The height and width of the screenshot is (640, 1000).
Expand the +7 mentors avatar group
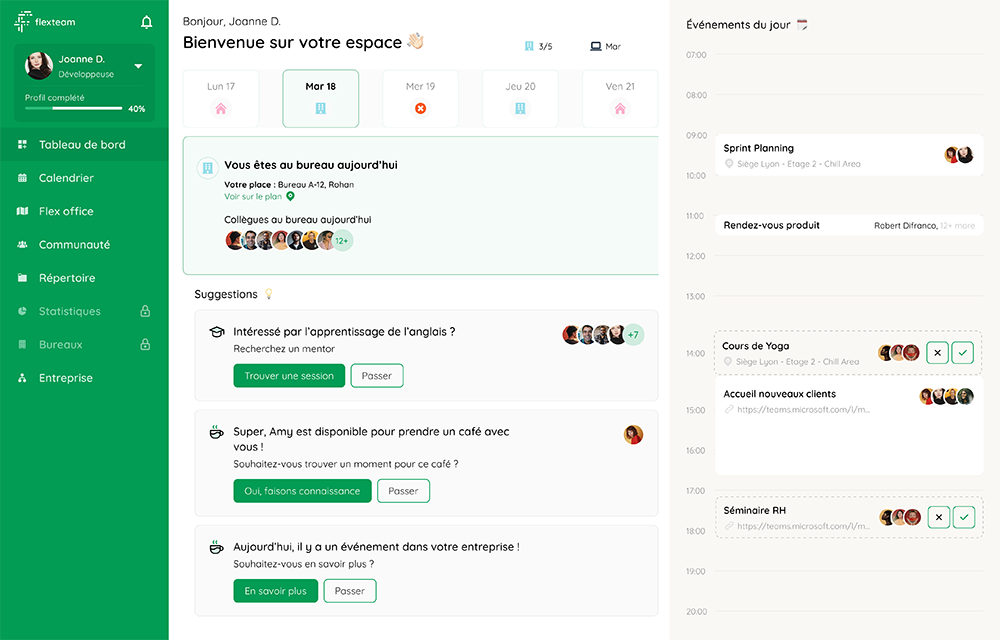[633, 335]
